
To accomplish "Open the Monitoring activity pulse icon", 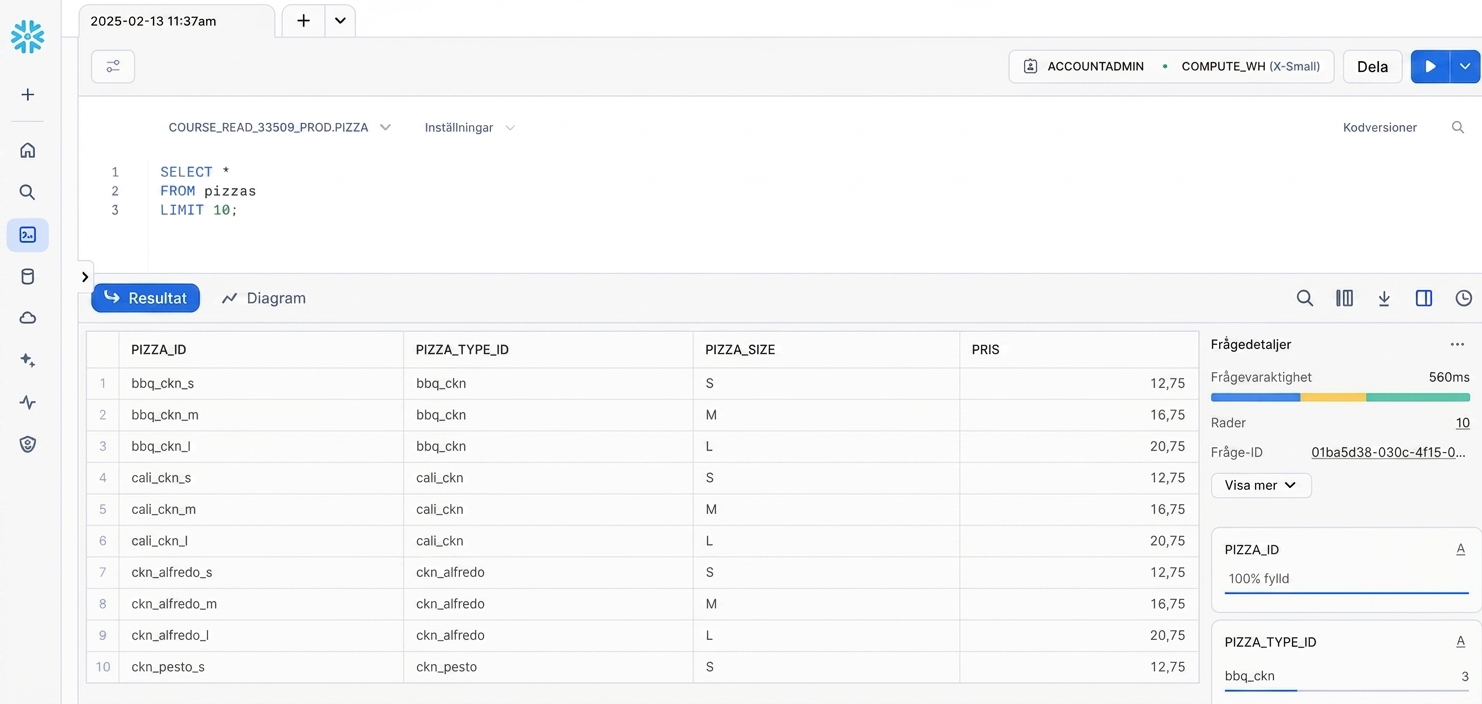I will 28,402.
